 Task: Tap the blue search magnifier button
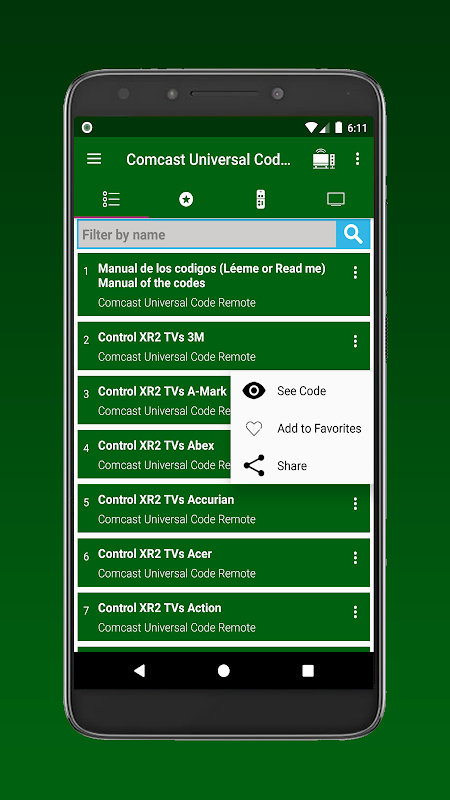point(353,235)
